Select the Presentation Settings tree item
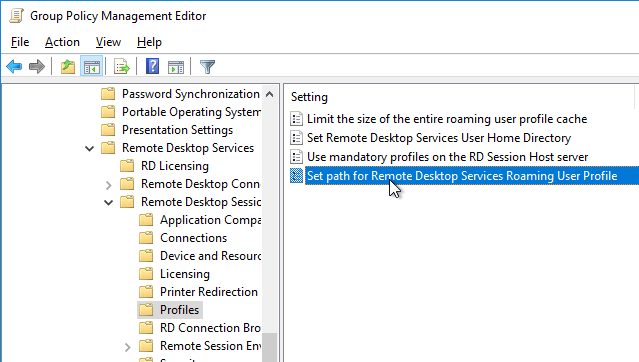The image size is (639, 362). point(177,130)
